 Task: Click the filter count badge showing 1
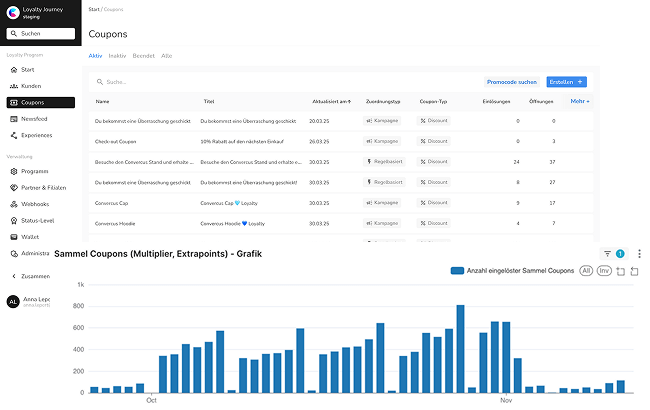click(x=620, y=254)
